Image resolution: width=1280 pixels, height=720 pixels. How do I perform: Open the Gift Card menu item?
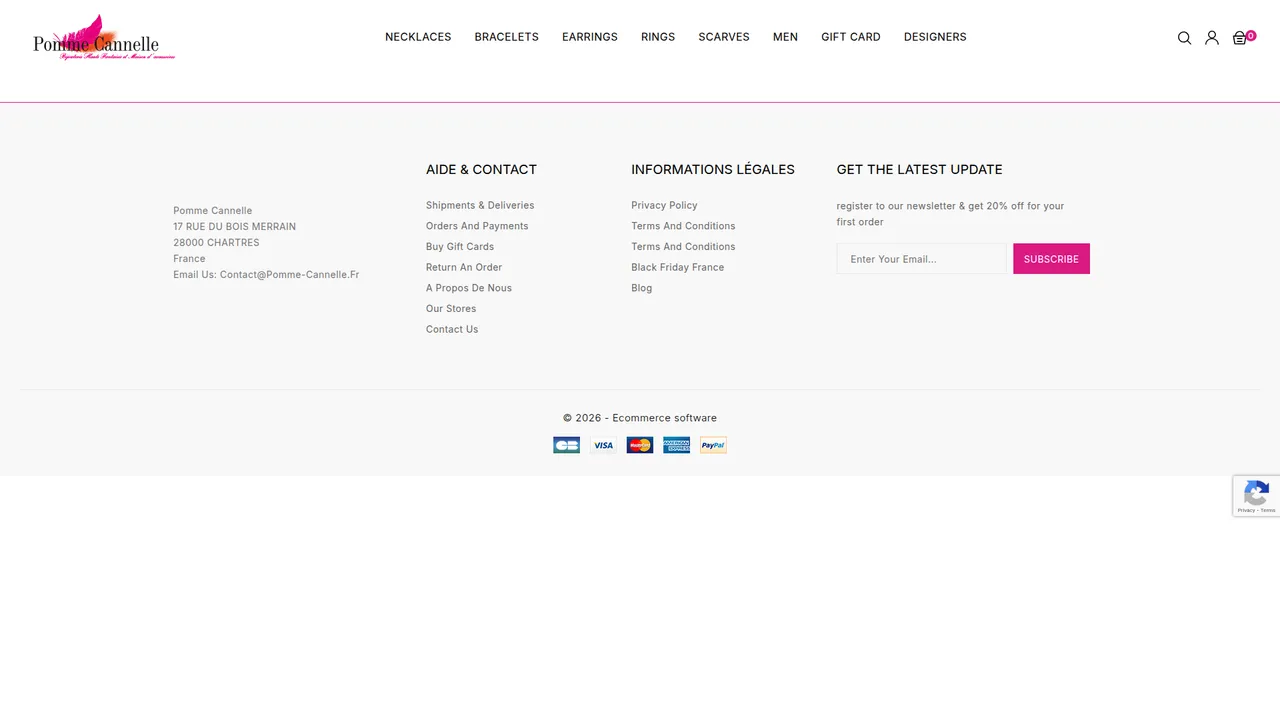tap(851, 37)
